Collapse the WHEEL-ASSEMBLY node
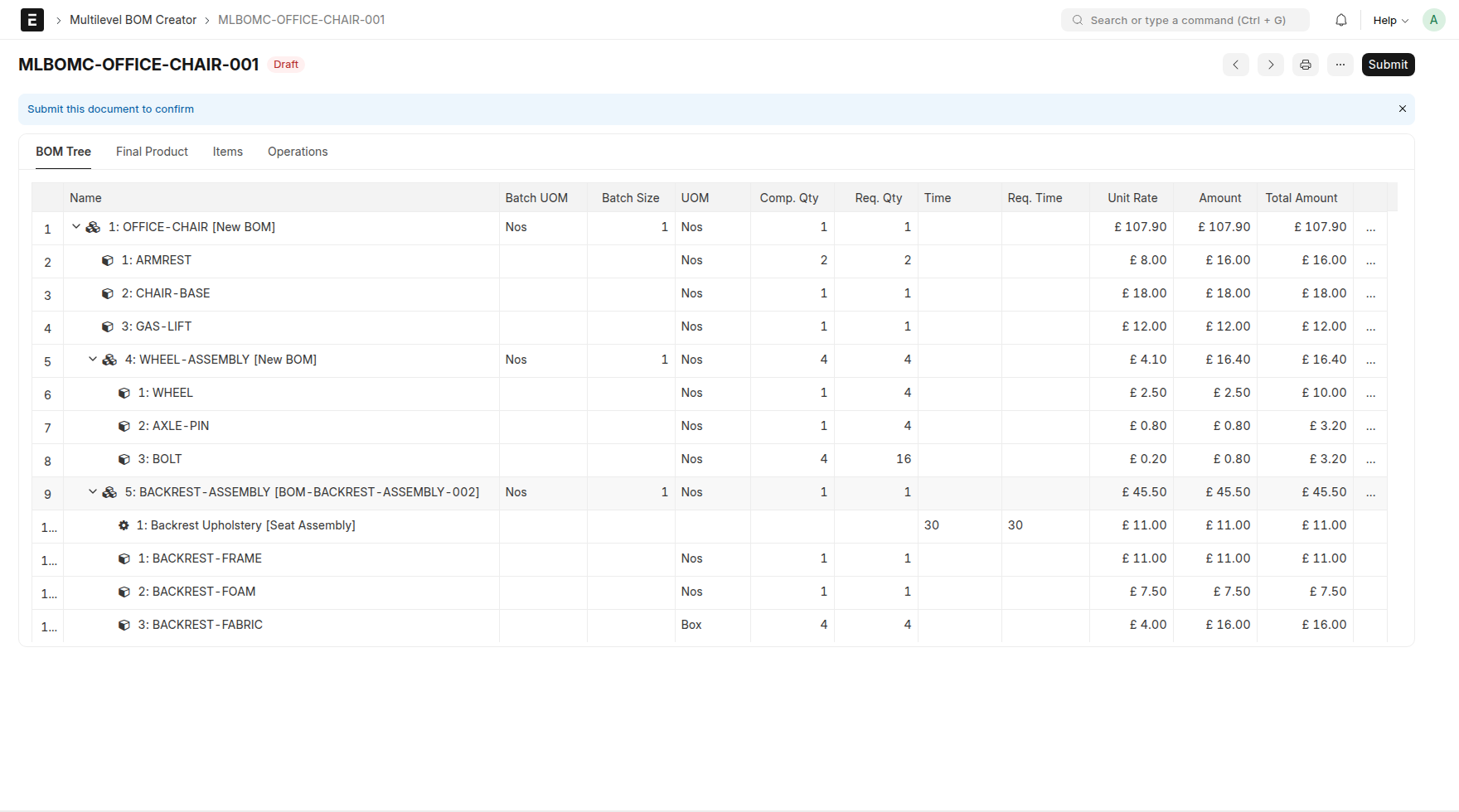 tap(93, 360)
